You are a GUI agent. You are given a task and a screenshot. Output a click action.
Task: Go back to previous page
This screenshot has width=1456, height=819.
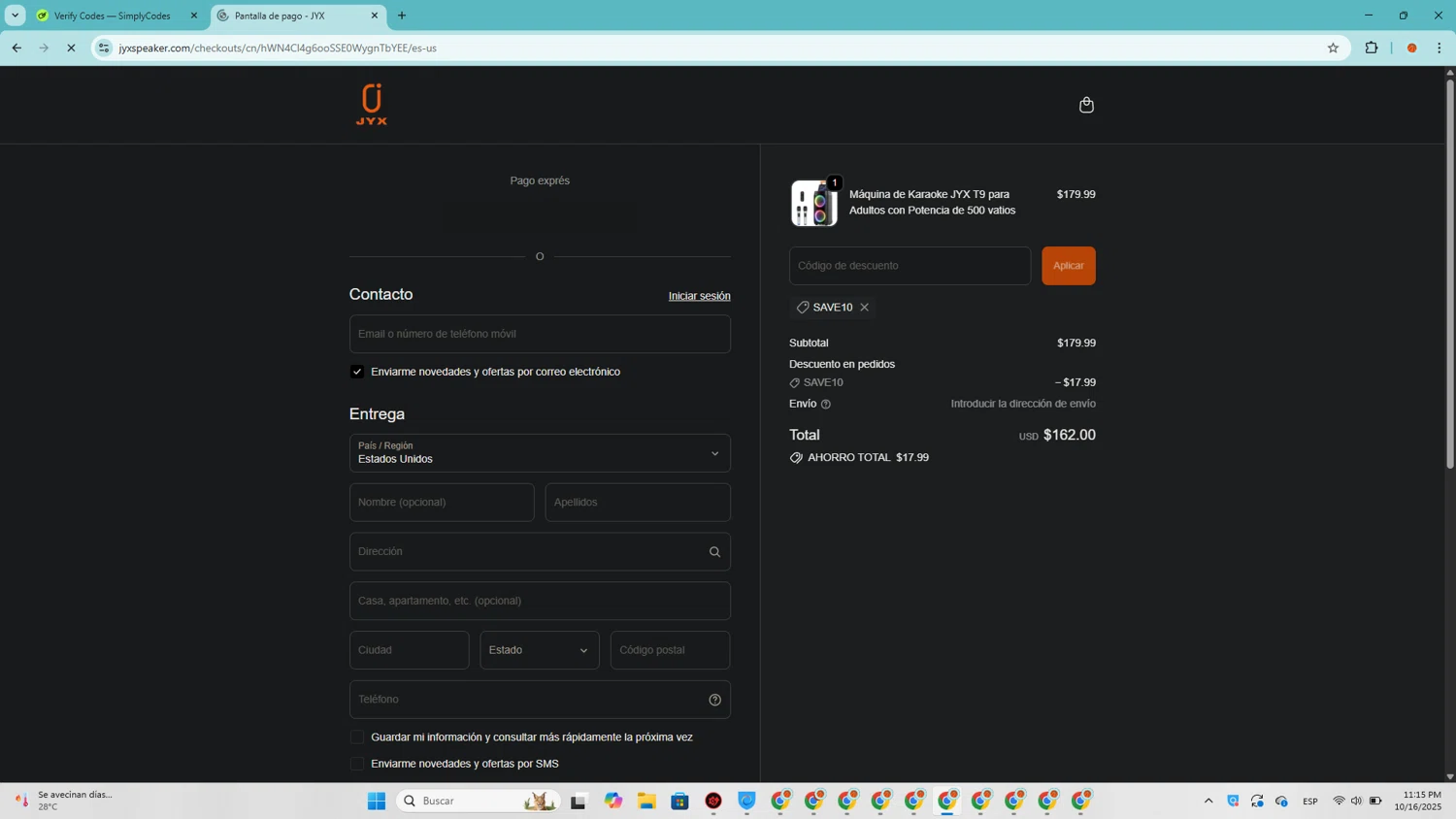tap(17, 48)
